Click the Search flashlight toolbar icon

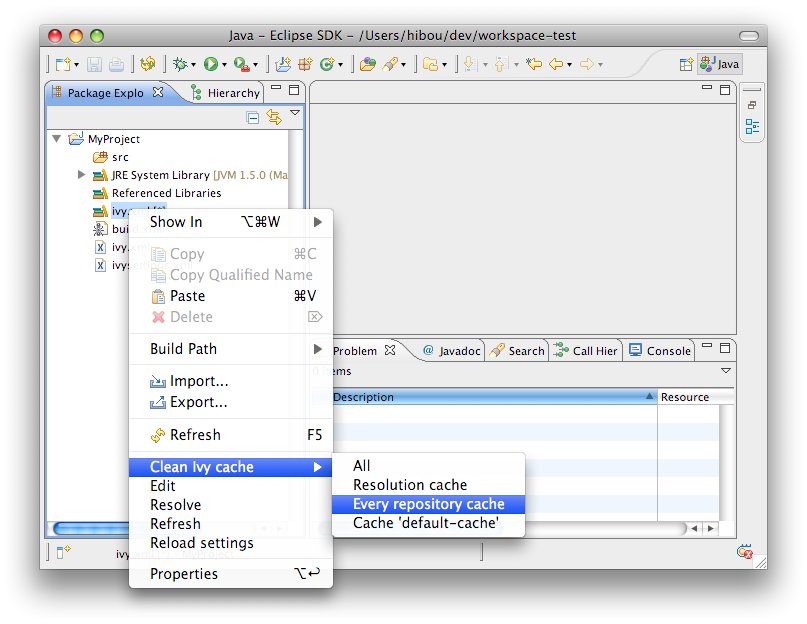tap(389, 64)
